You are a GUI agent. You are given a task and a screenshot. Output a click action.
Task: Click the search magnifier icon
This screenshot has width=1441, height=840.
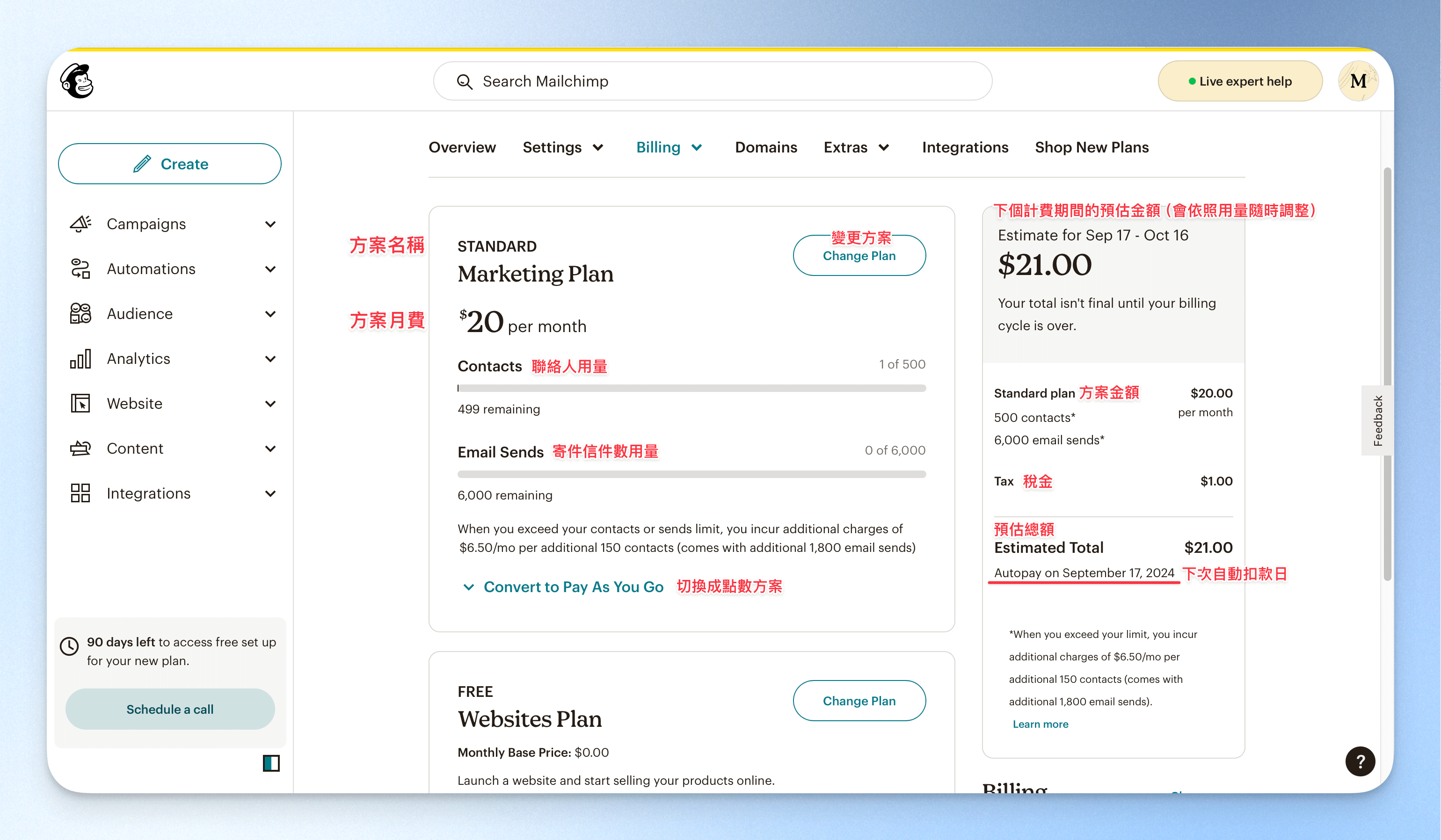pyautogui.click(x=464, y=82)
